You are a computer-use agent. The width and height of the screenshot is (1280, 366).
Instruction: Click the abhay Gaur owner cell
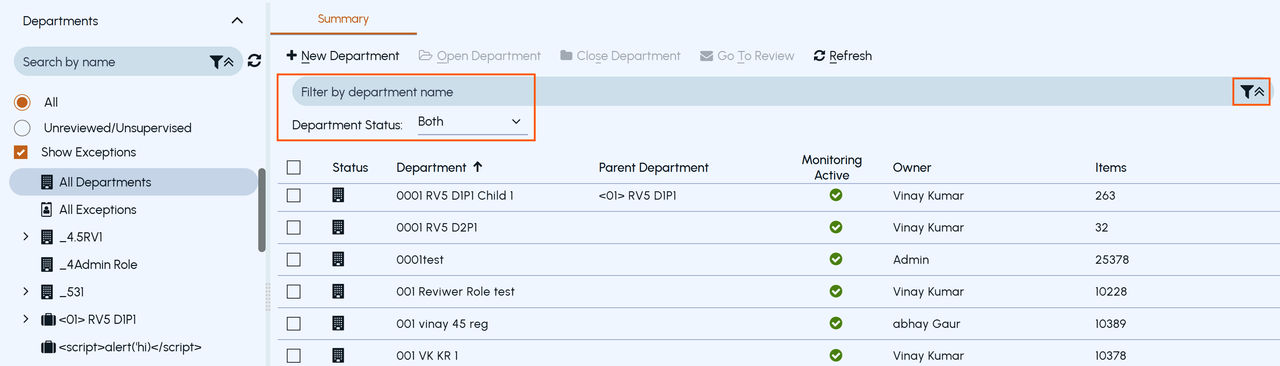coord(927,324)
